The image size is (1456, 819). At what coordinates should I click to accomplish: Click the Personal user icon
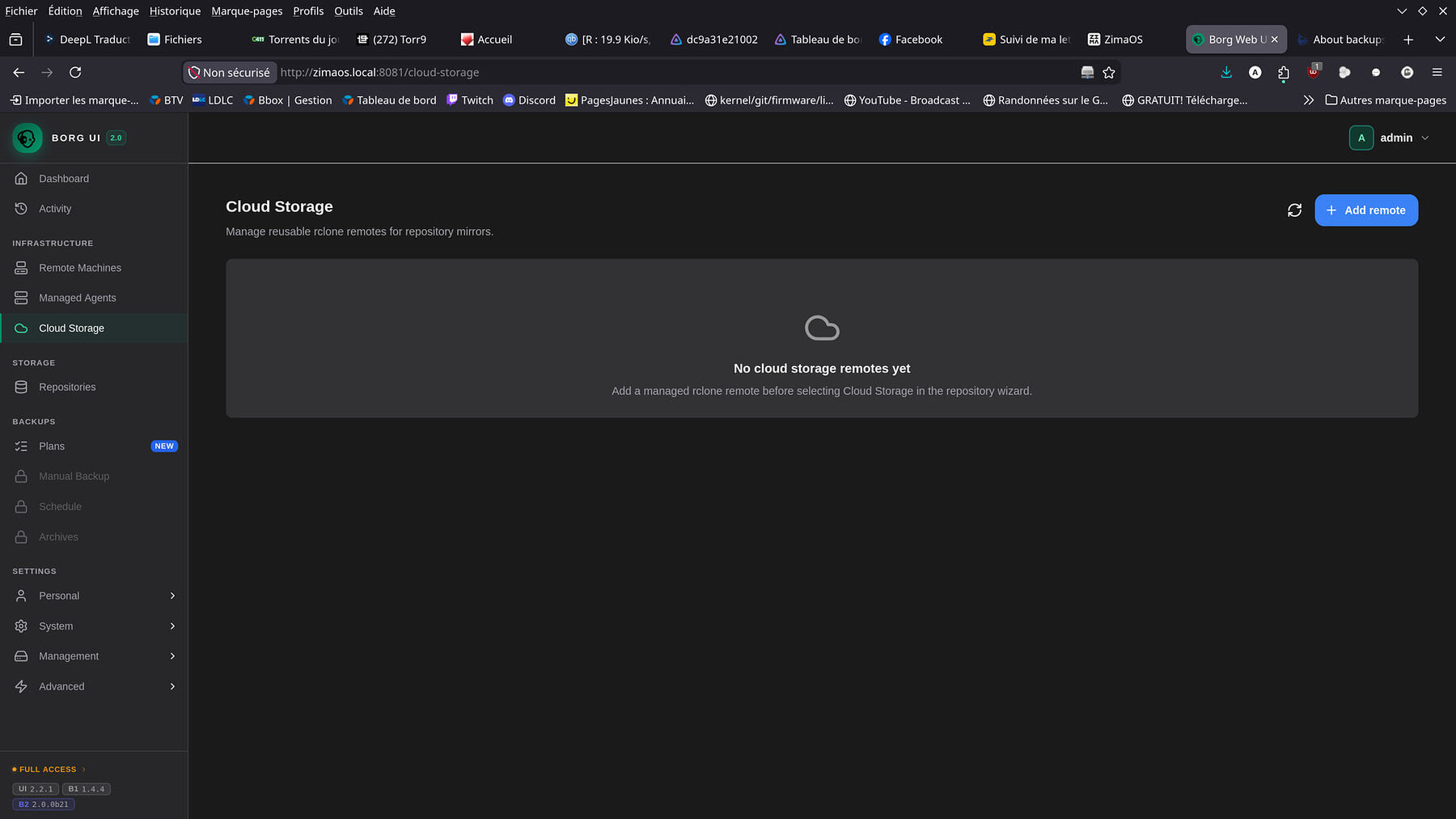coord(21,596)
